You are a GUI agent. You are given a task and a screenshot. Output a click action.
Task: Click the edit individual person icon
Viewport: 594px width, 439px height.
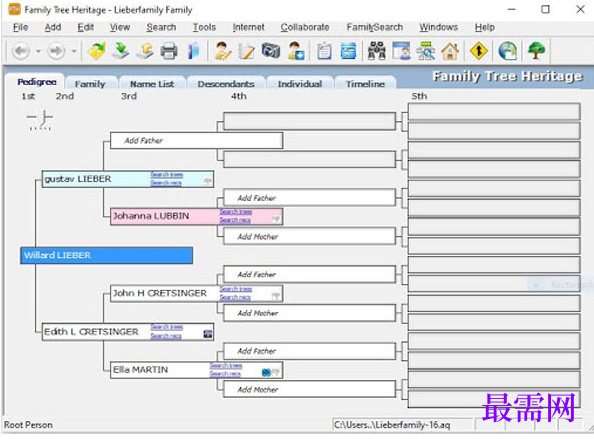click(x=223, y=51)
